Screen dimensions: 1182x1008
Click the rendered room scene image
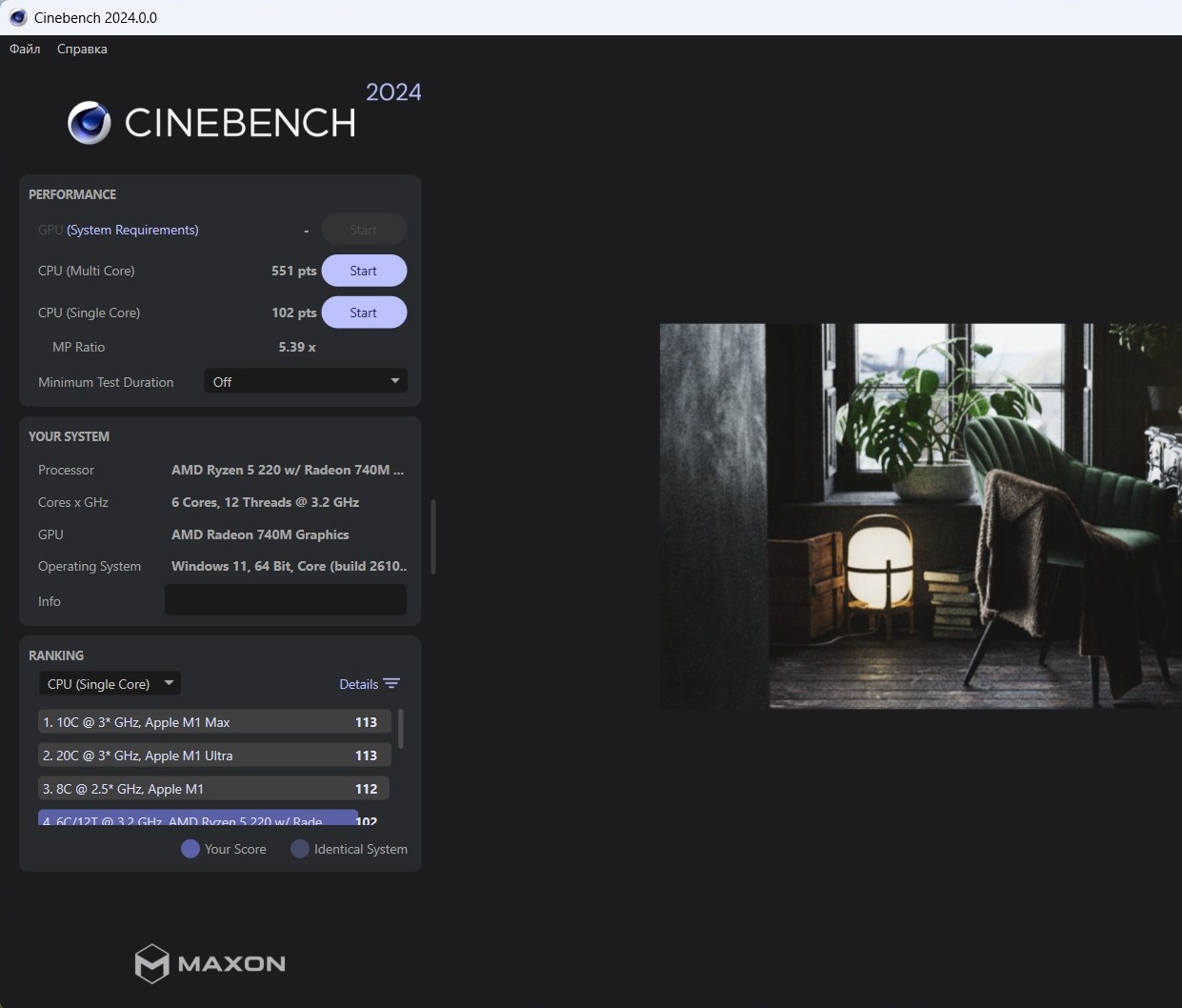920,515
